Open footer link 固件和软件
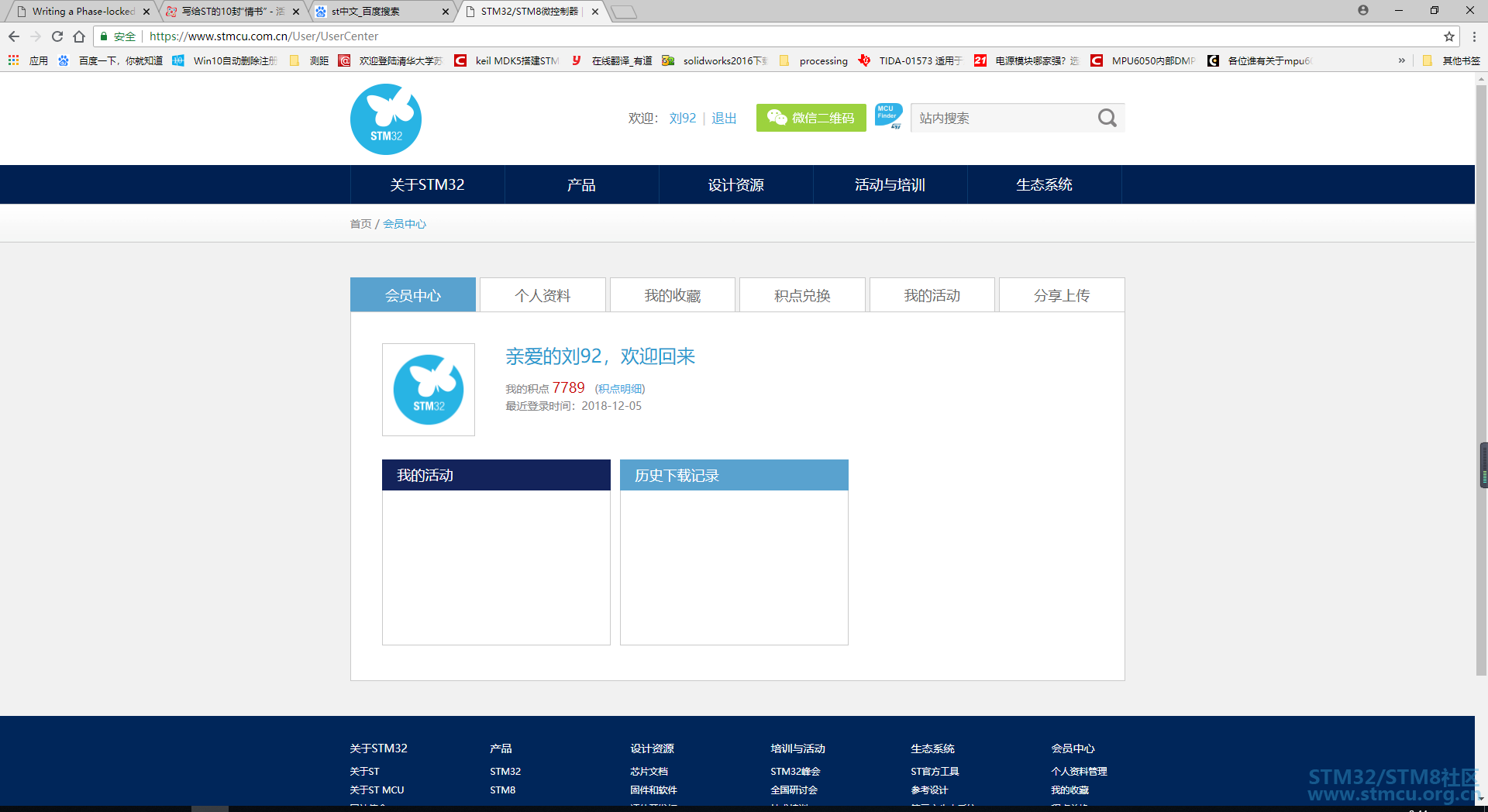The width and height of the screenshot is (1488, 812). click(x=653, y=790)
